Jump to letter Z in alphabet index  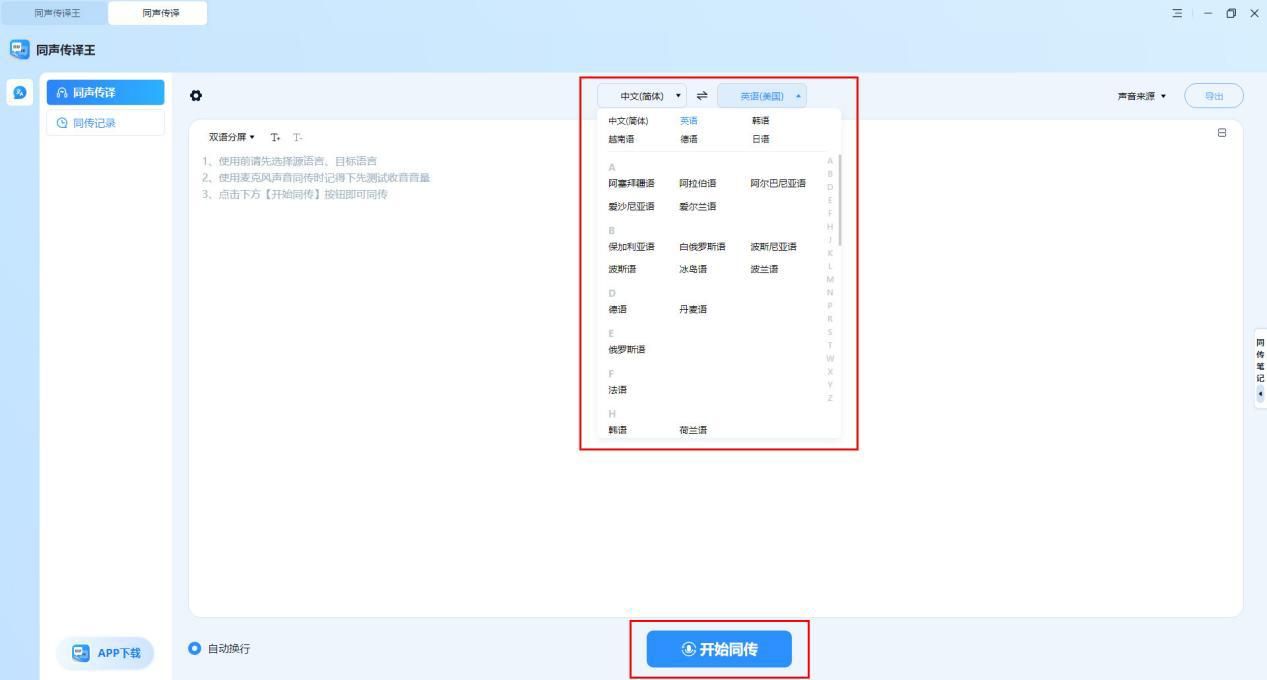coord(830,398)
